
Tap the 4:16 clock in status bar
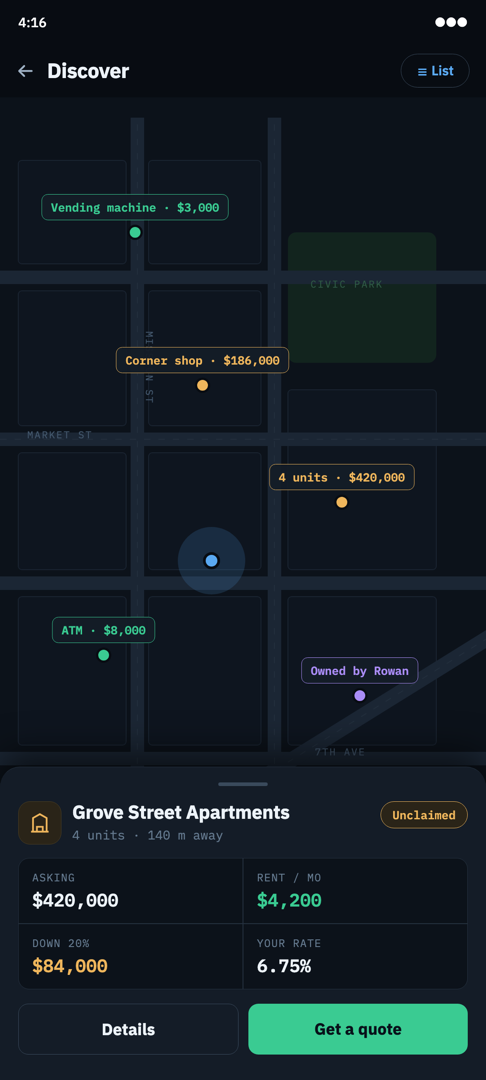(32, 22)
